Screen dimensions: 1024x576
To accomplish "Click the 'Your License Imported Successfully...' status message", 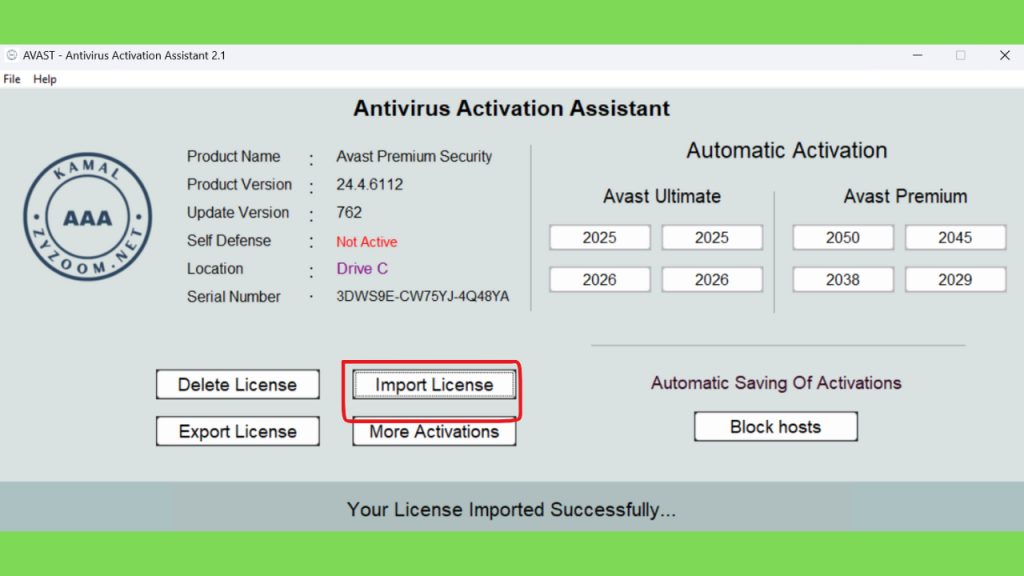I will [511, 509].
